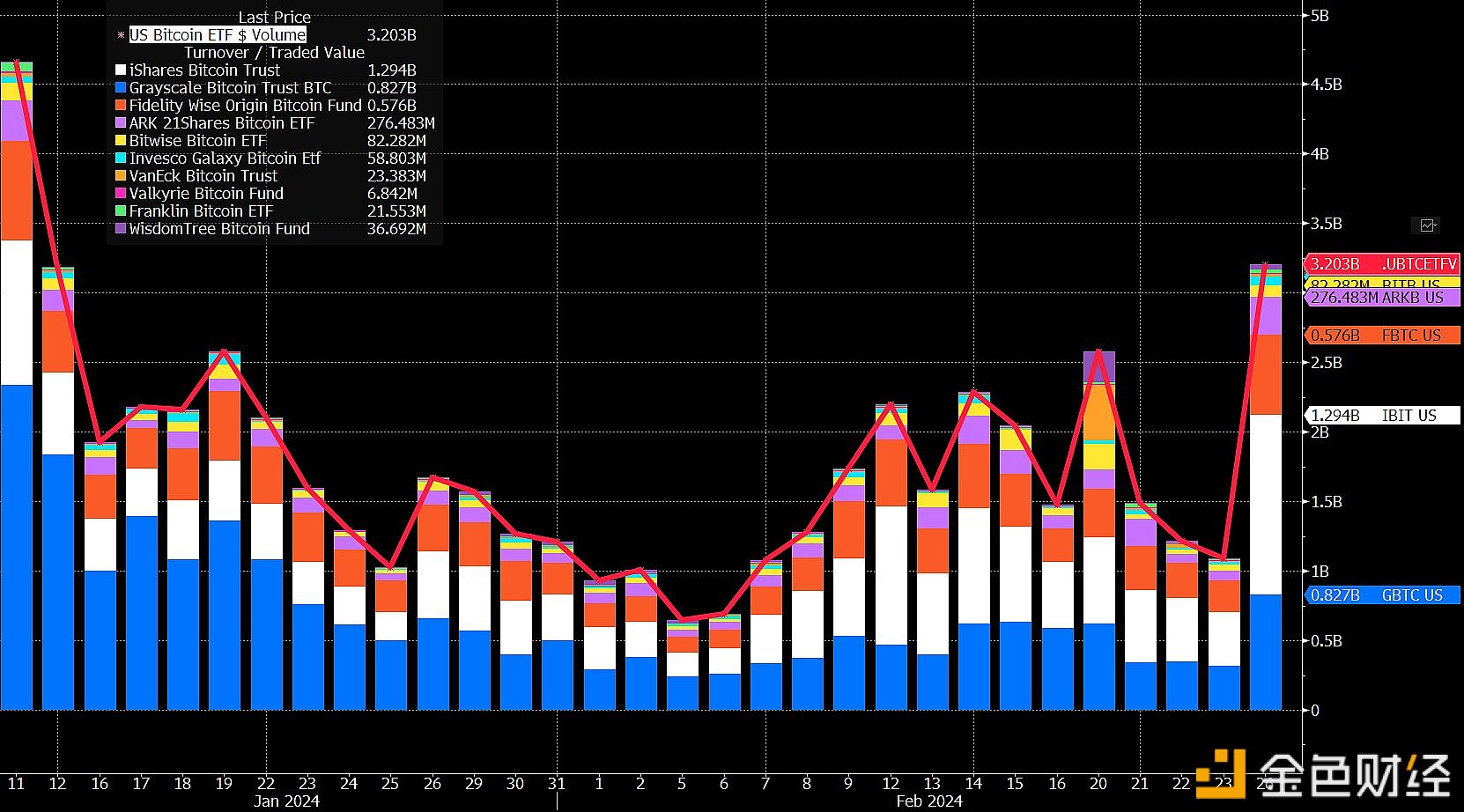Click 'VanEck Bitcoin Trust' legend label
This screenshot has width=1464, height=812.
[x=203, y=175]
